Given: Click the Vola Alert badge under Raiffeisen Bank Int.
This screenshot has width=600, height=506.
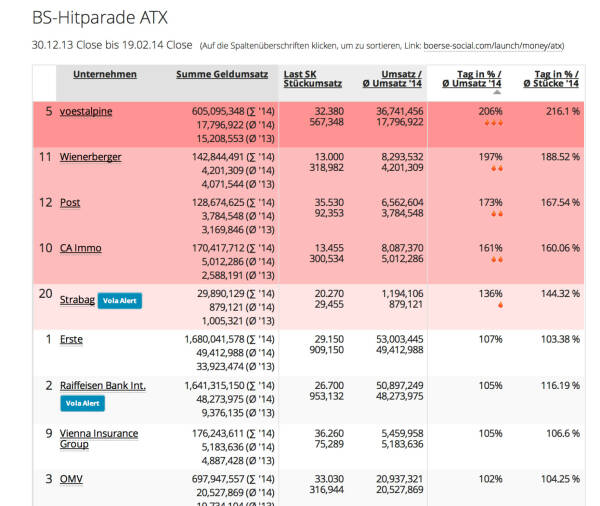Looking at the screenshot, I should coord(82,403).
